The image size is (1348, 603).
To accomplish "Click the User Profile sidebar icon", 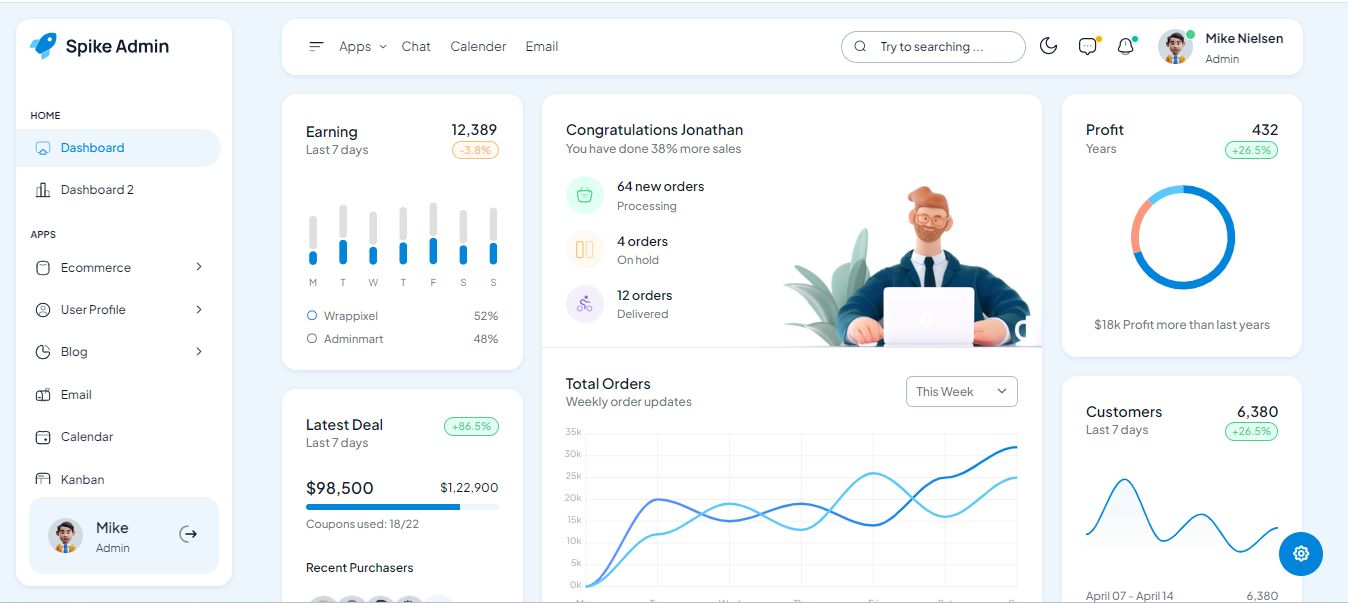I will pos(43,310).
